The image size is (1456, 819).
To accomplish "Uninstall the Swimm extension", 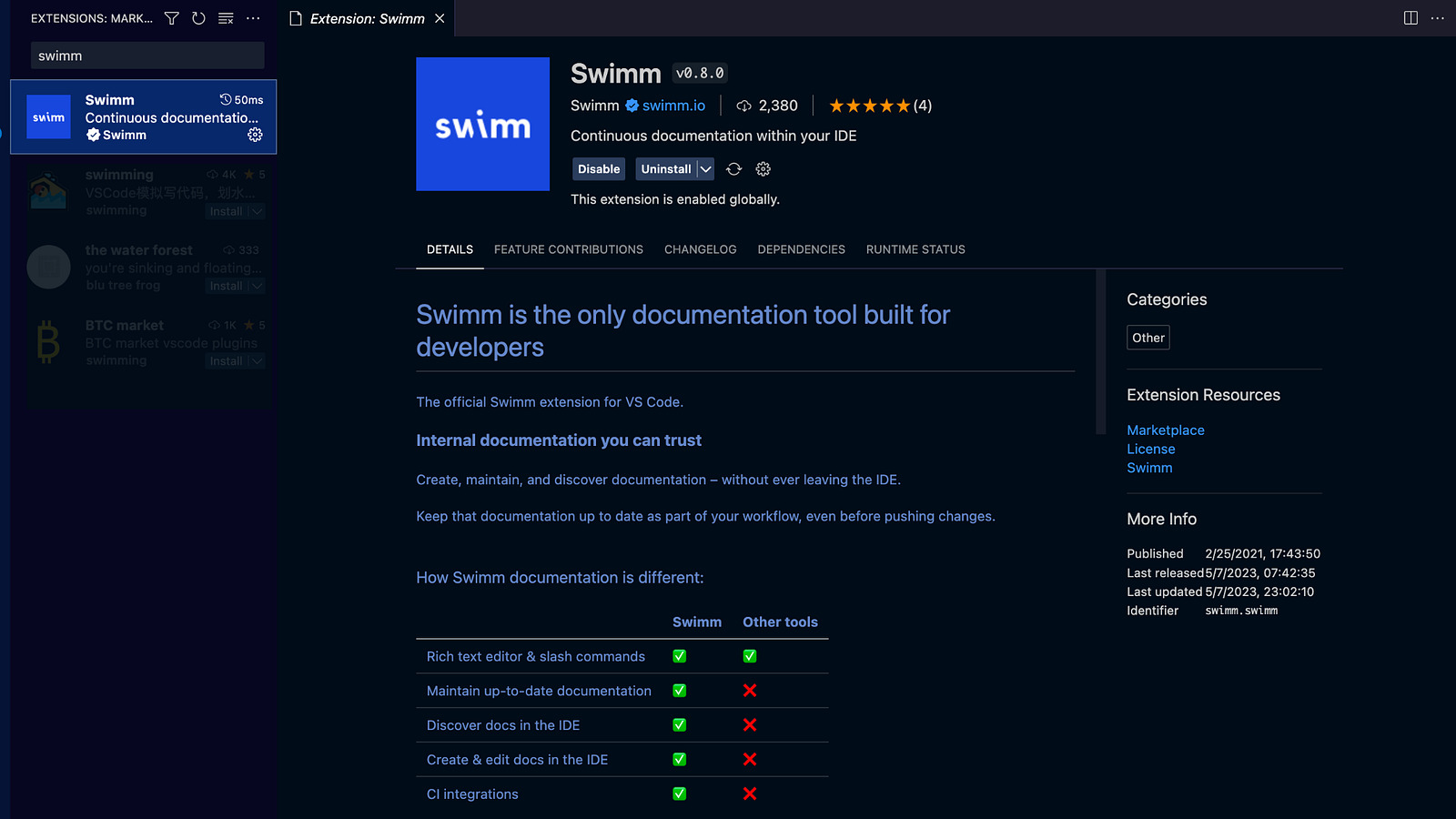I will tap(665, 169).
